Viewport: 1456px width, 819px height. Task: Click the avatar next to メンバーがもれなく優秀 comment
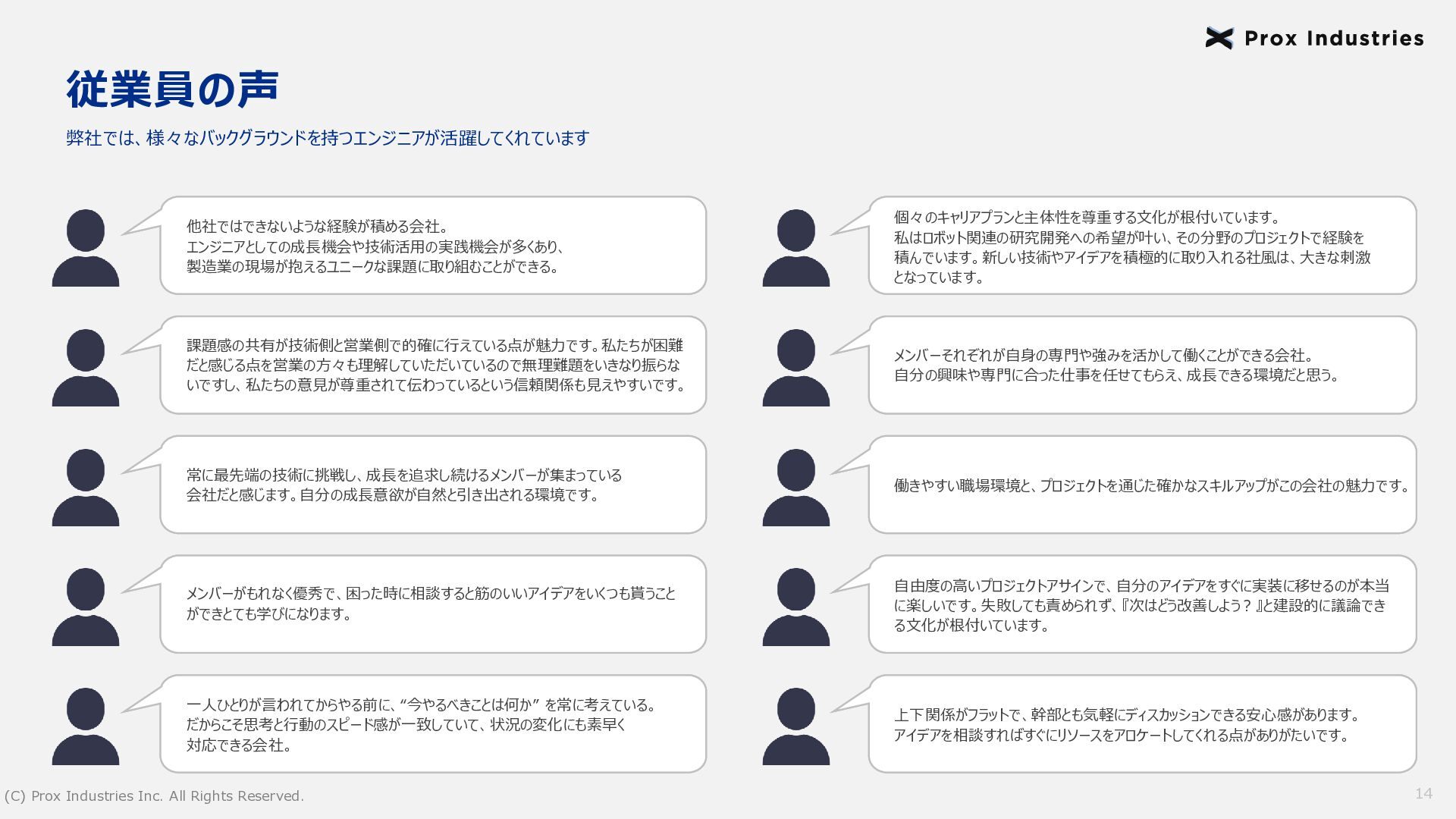86,607
